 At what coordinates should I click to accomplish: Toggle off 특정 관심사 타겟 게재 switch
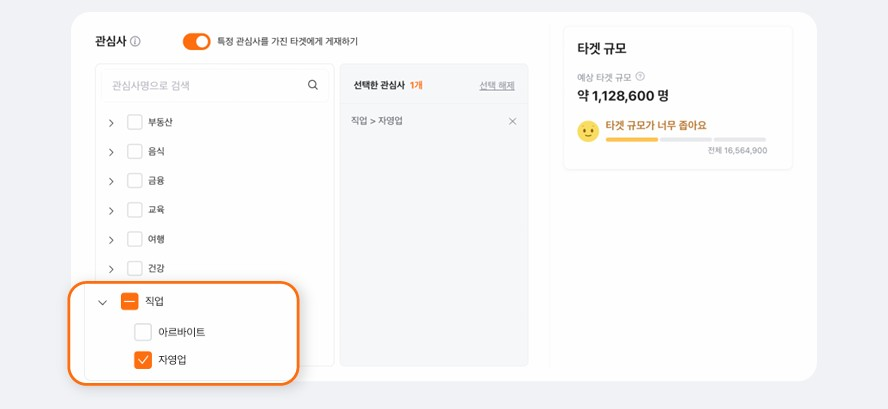[x=196, y=41]
